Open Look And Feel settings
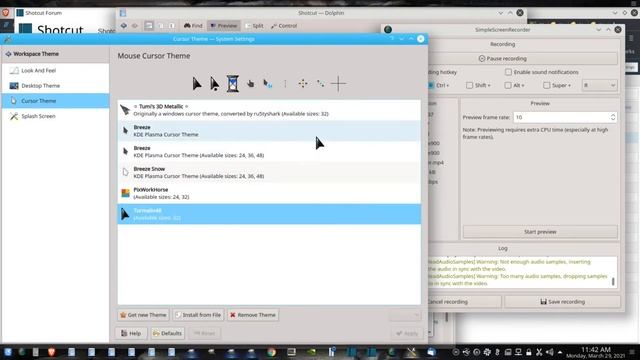The height and width of the screenshot is (360, 640). [x=56, y=71]
